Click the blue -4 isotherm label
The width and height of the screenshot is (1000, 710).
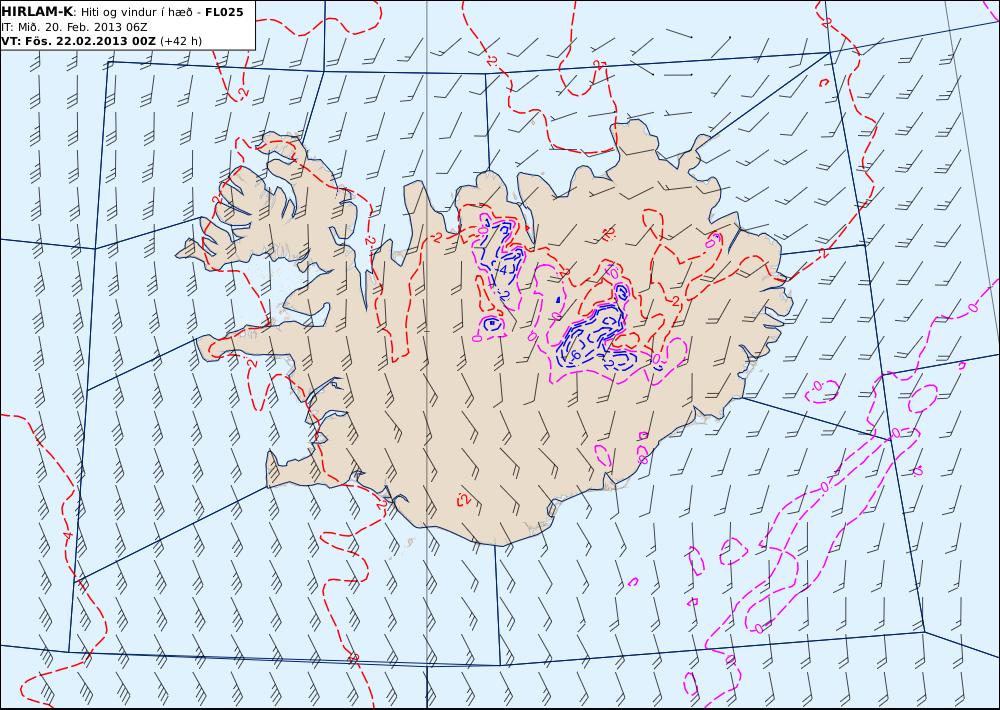(503, 270)
